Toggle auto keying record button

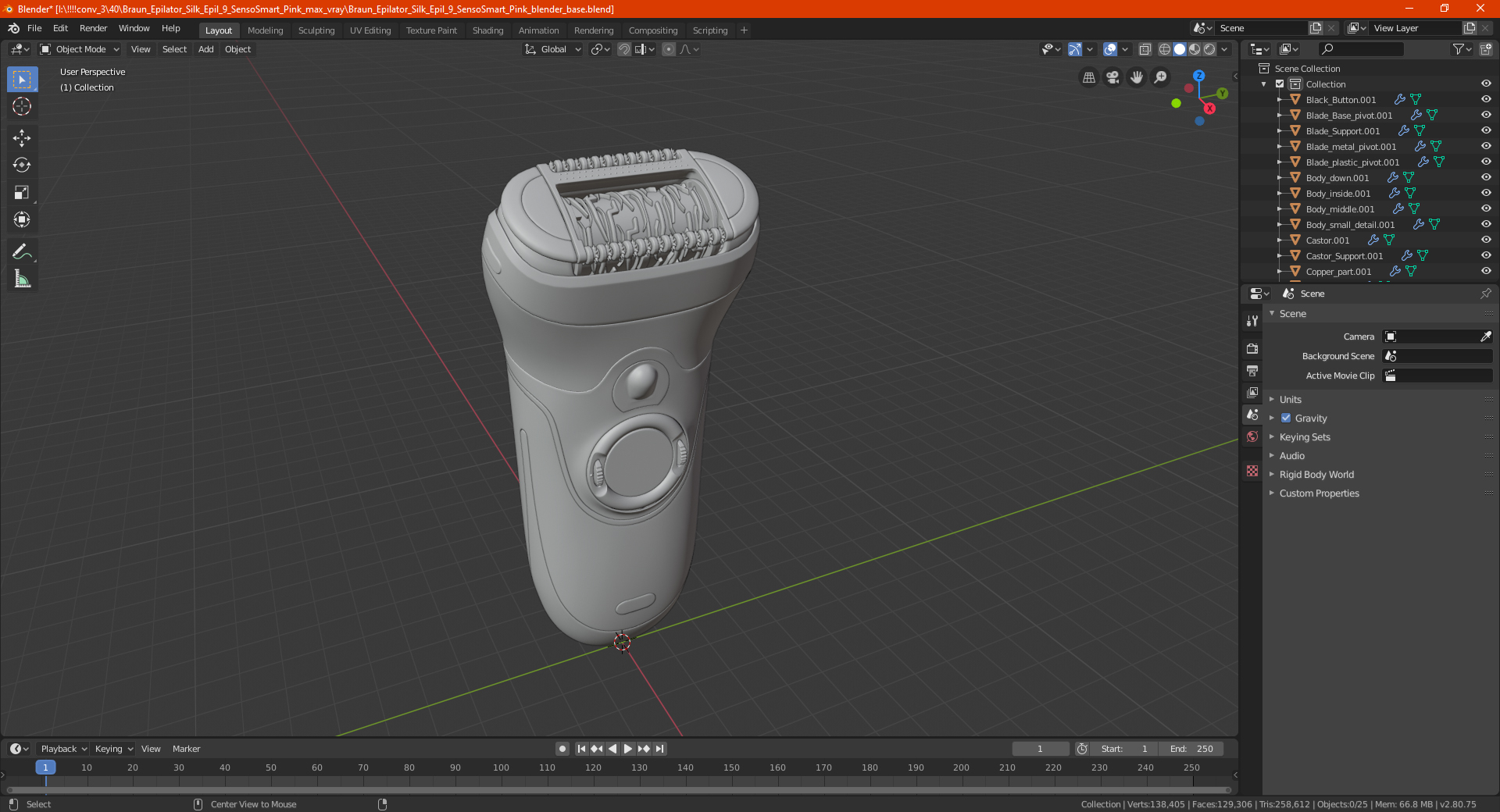click(x=562, y=749)
